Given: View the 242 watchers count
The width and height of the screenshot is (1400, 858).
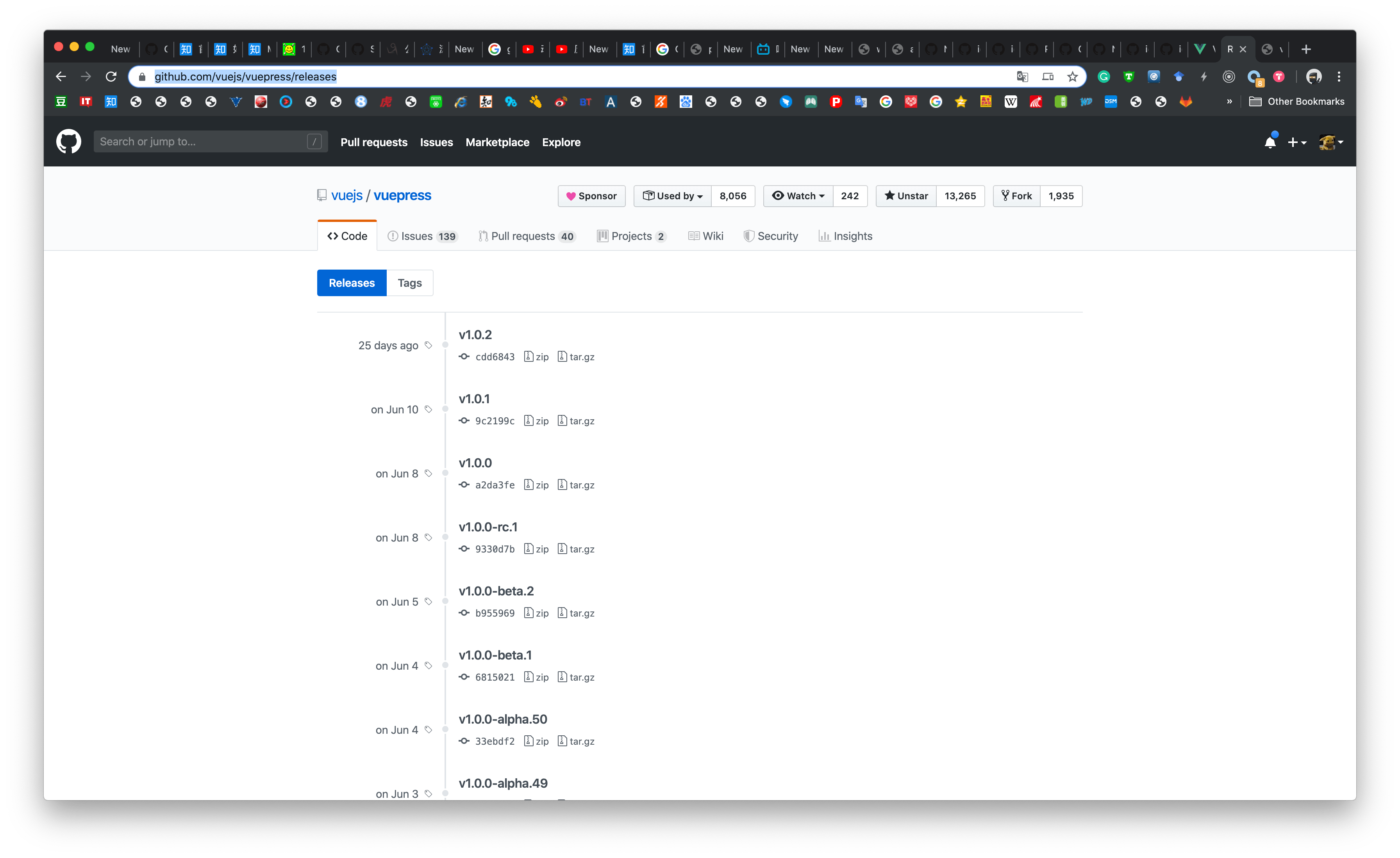Looking at the screenshot, I should pos(850,195).
